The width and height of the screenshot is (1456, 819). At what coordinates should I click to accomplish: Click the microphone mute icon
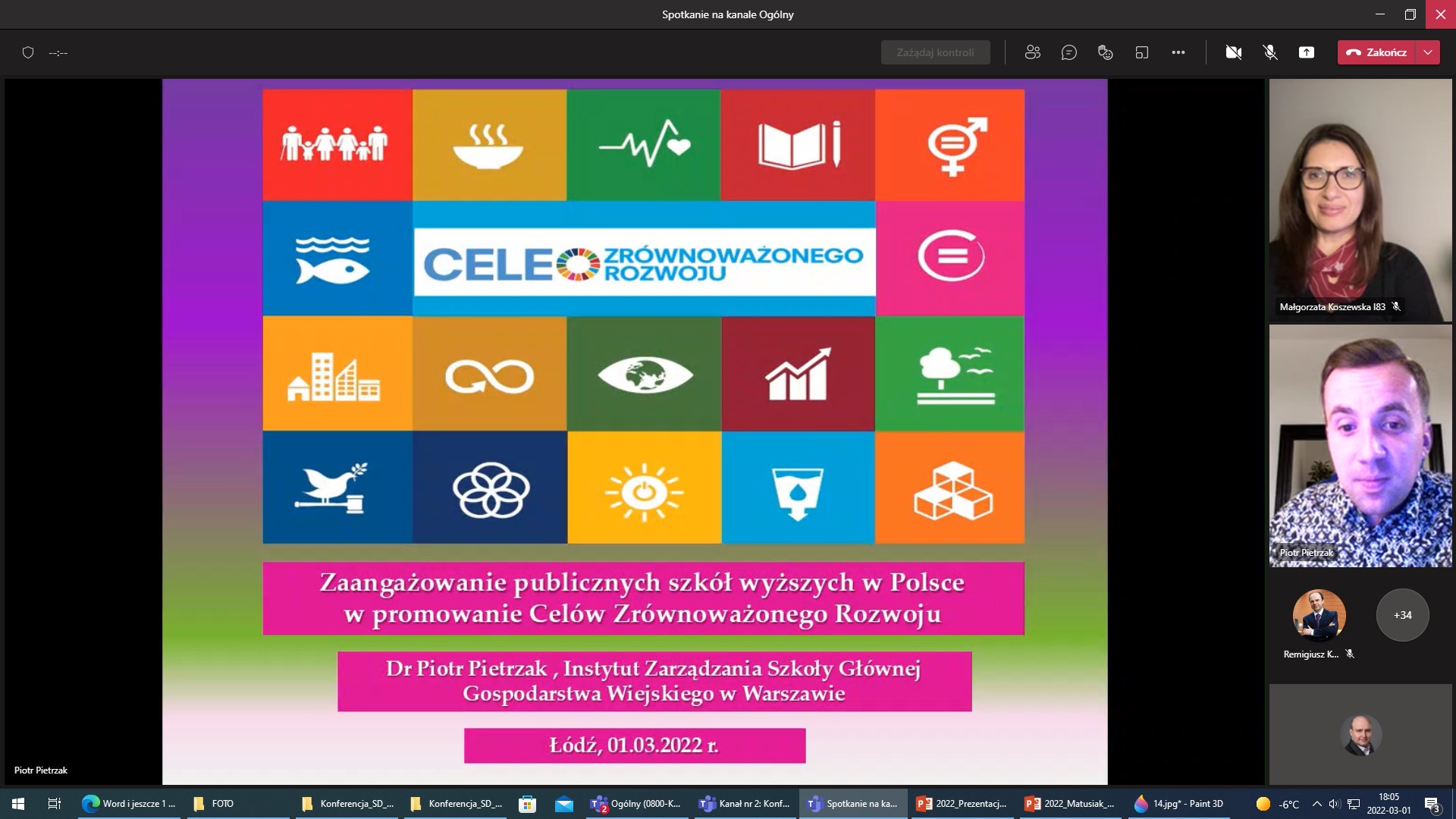1270,52
